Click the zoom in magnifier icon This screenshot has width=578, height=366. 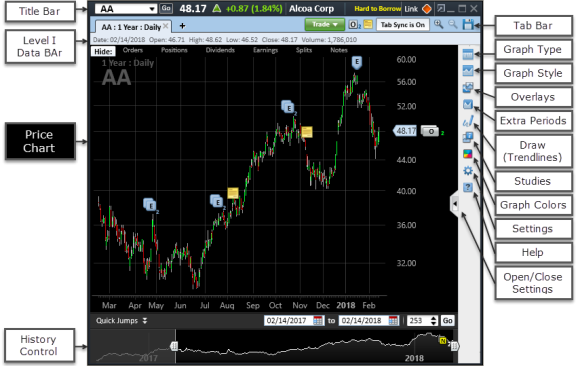[438, 25]
